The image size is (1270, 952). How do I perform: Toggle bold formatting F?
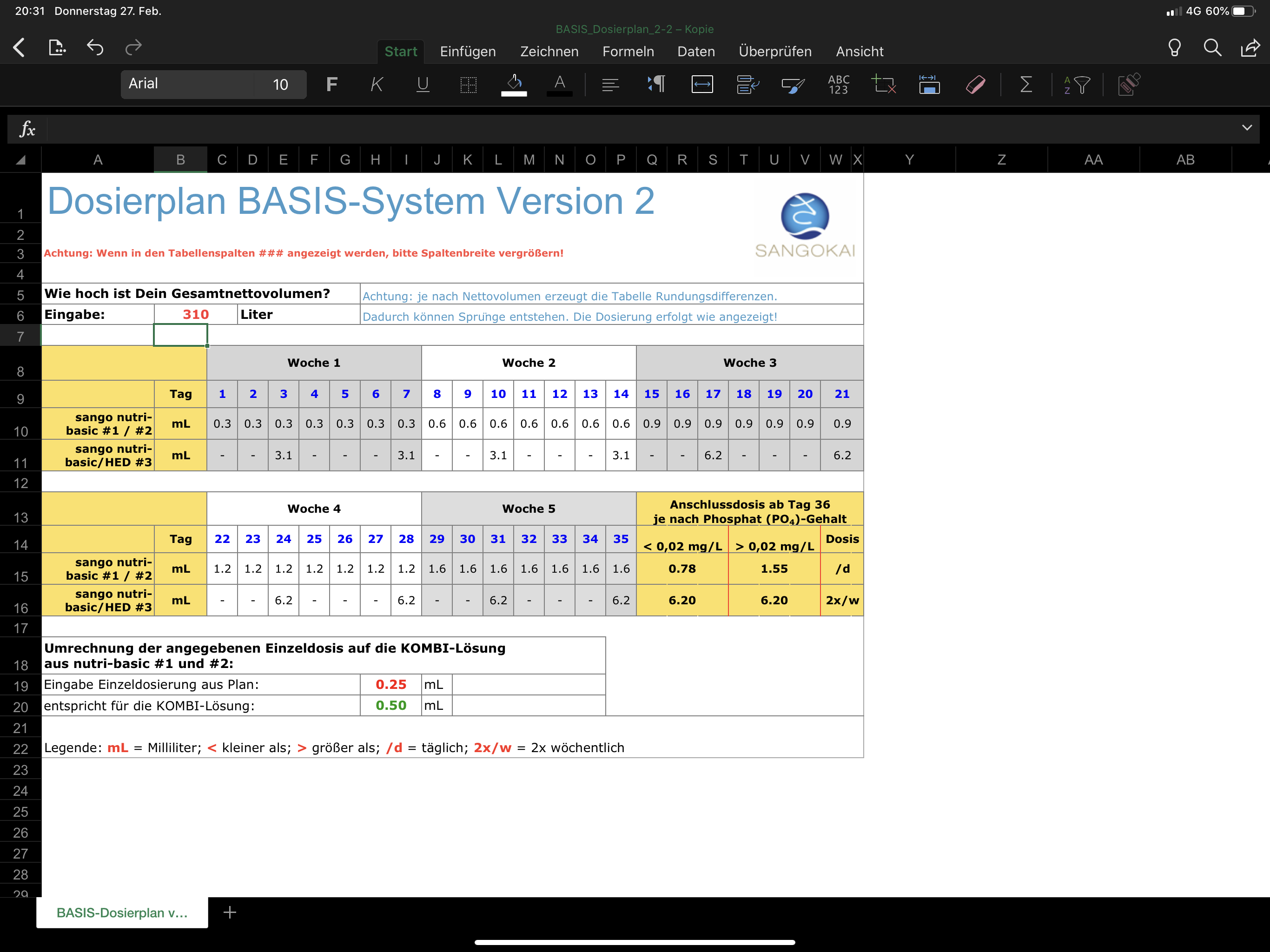(331, 85)
